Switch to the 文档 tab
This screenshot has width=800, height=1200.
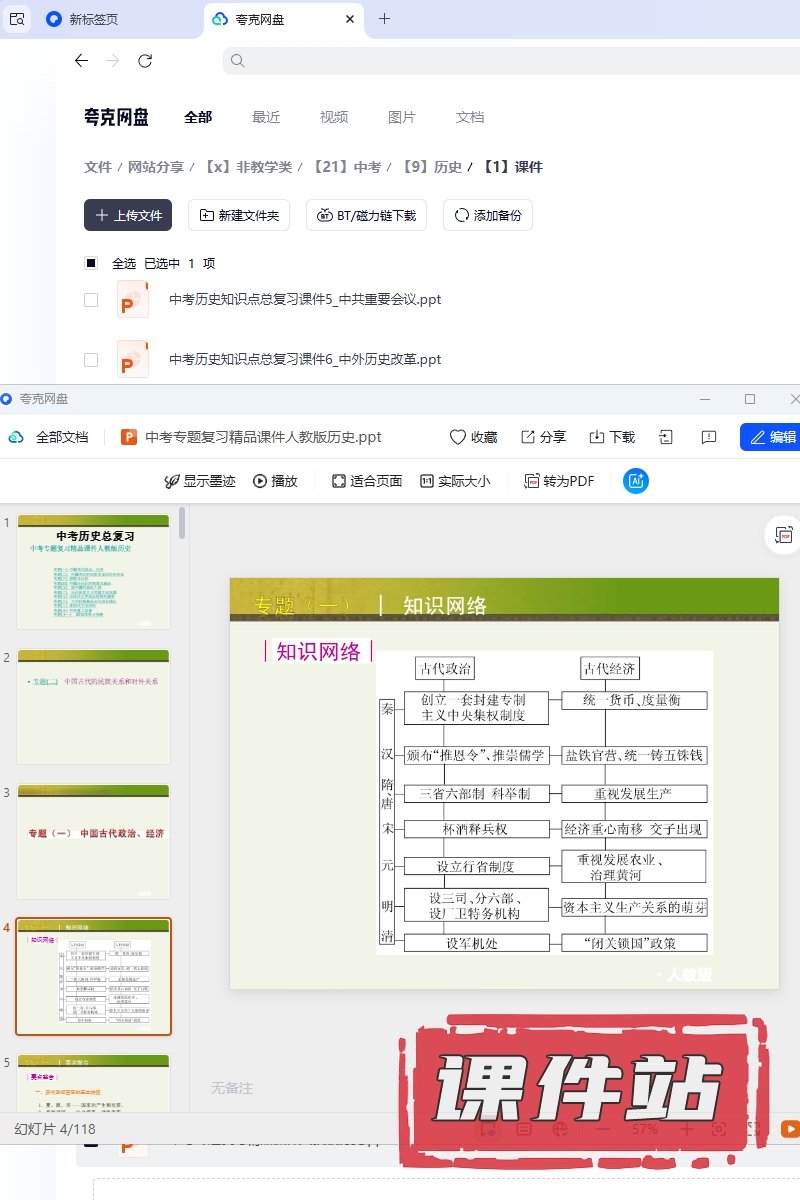pyautogui.click(x=470, y=117)
